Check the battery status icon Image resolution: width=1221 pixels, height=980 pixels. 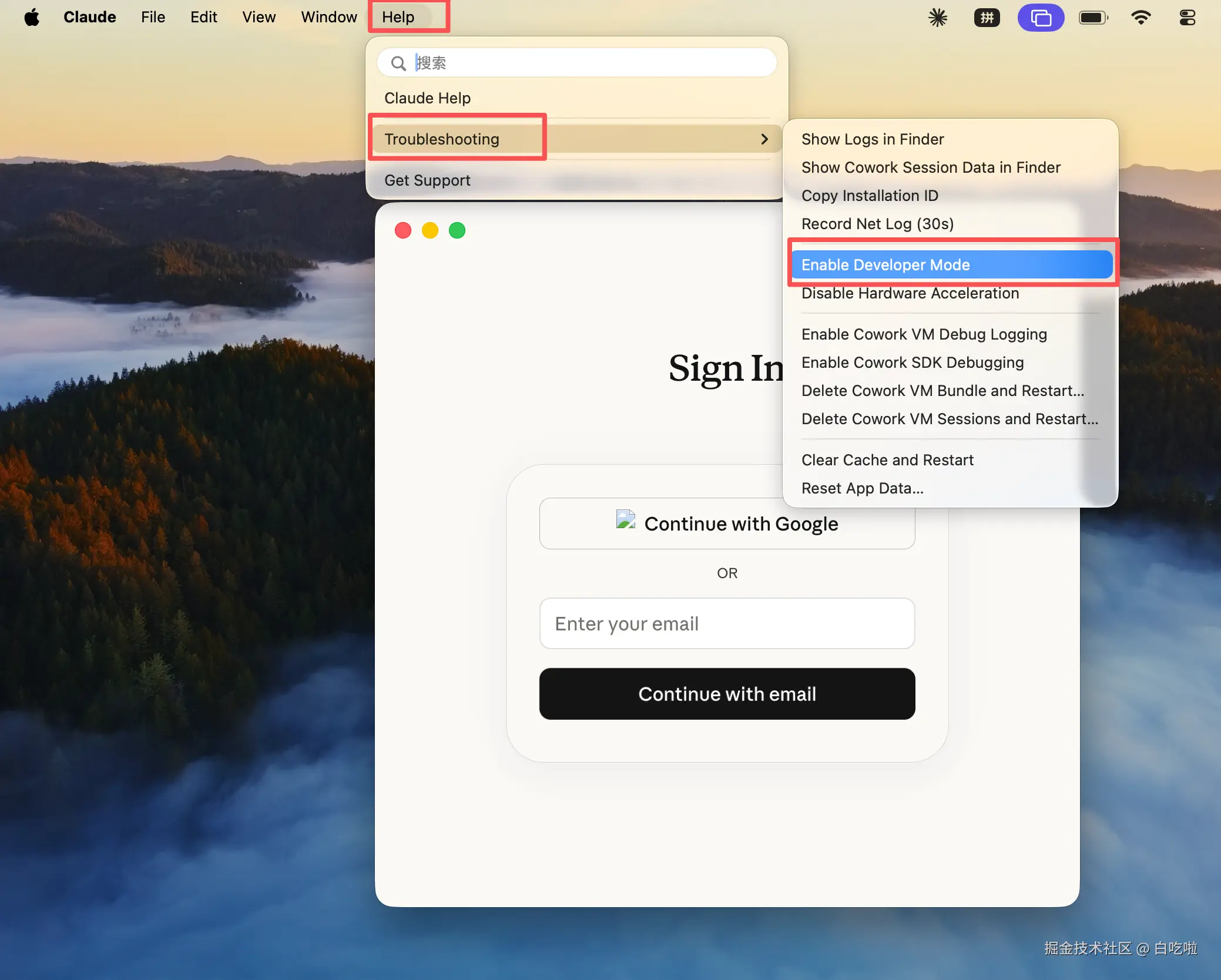(x=1093, y=18)
